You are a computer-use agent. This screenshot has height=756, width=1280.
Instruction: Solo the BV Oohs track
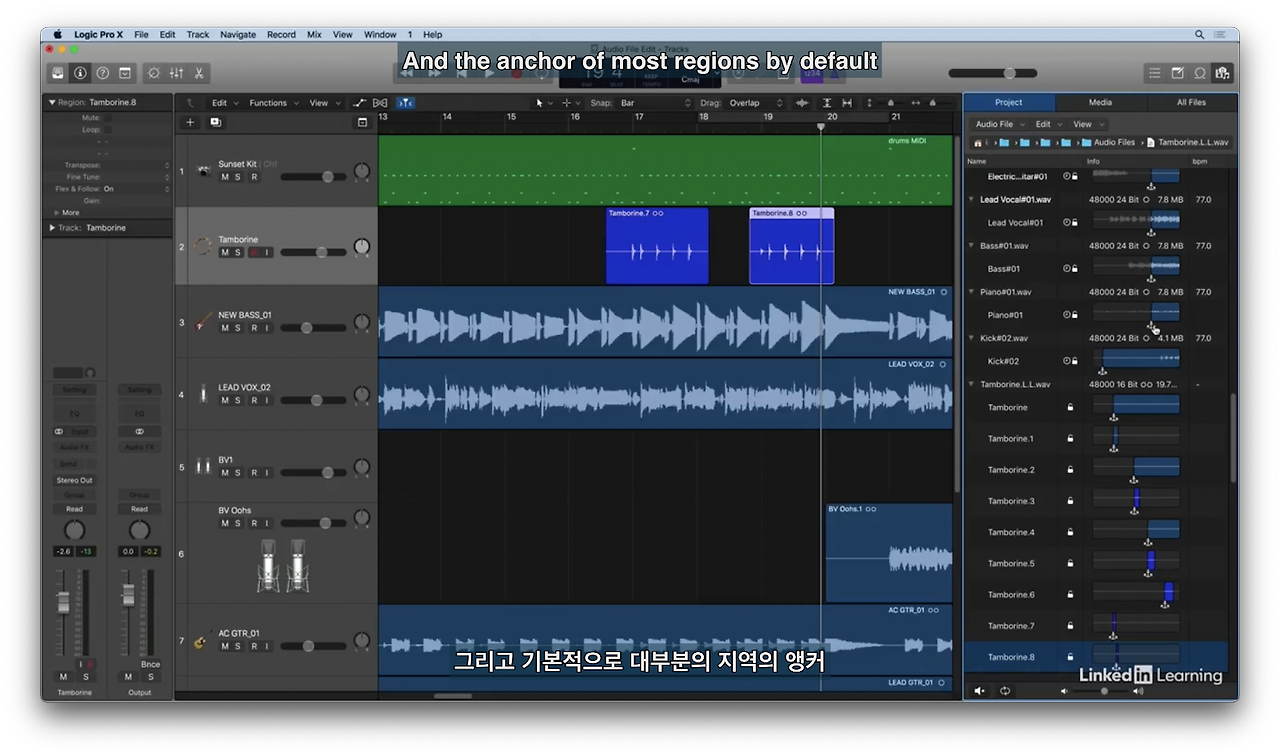238,523
